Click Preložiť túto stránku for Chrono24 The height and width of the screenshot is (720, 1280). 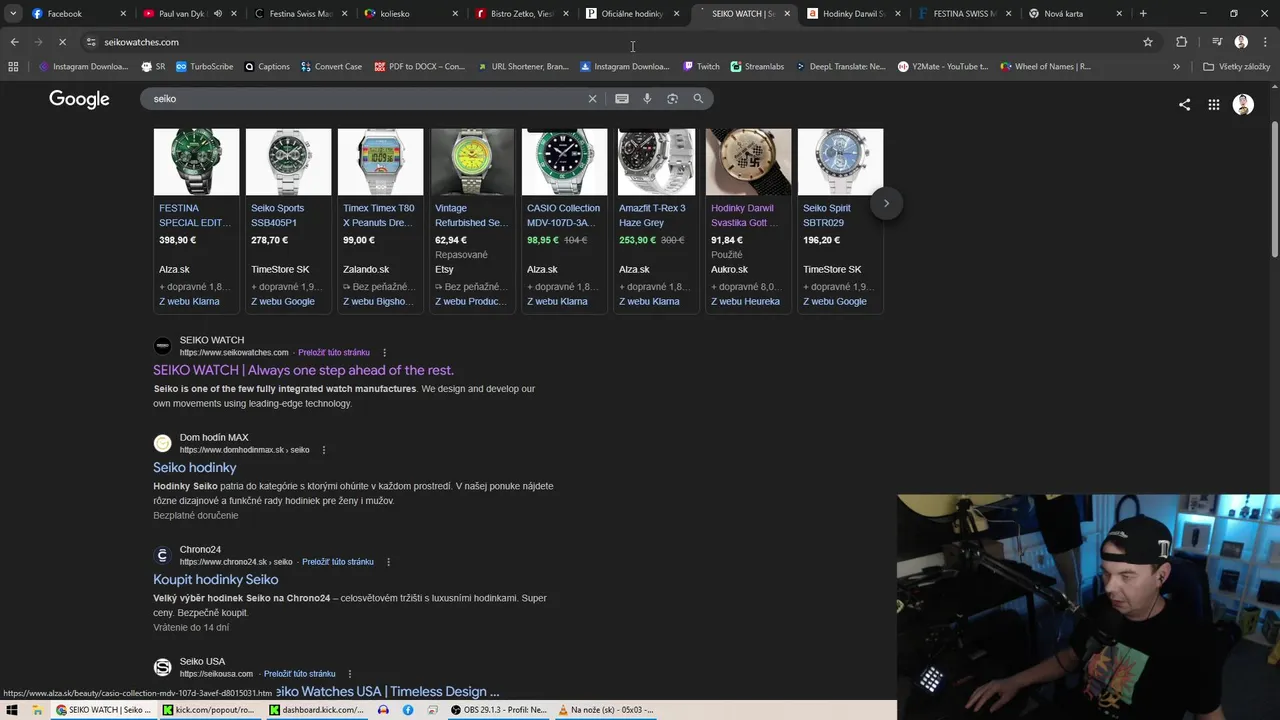(x=338, y=562)
